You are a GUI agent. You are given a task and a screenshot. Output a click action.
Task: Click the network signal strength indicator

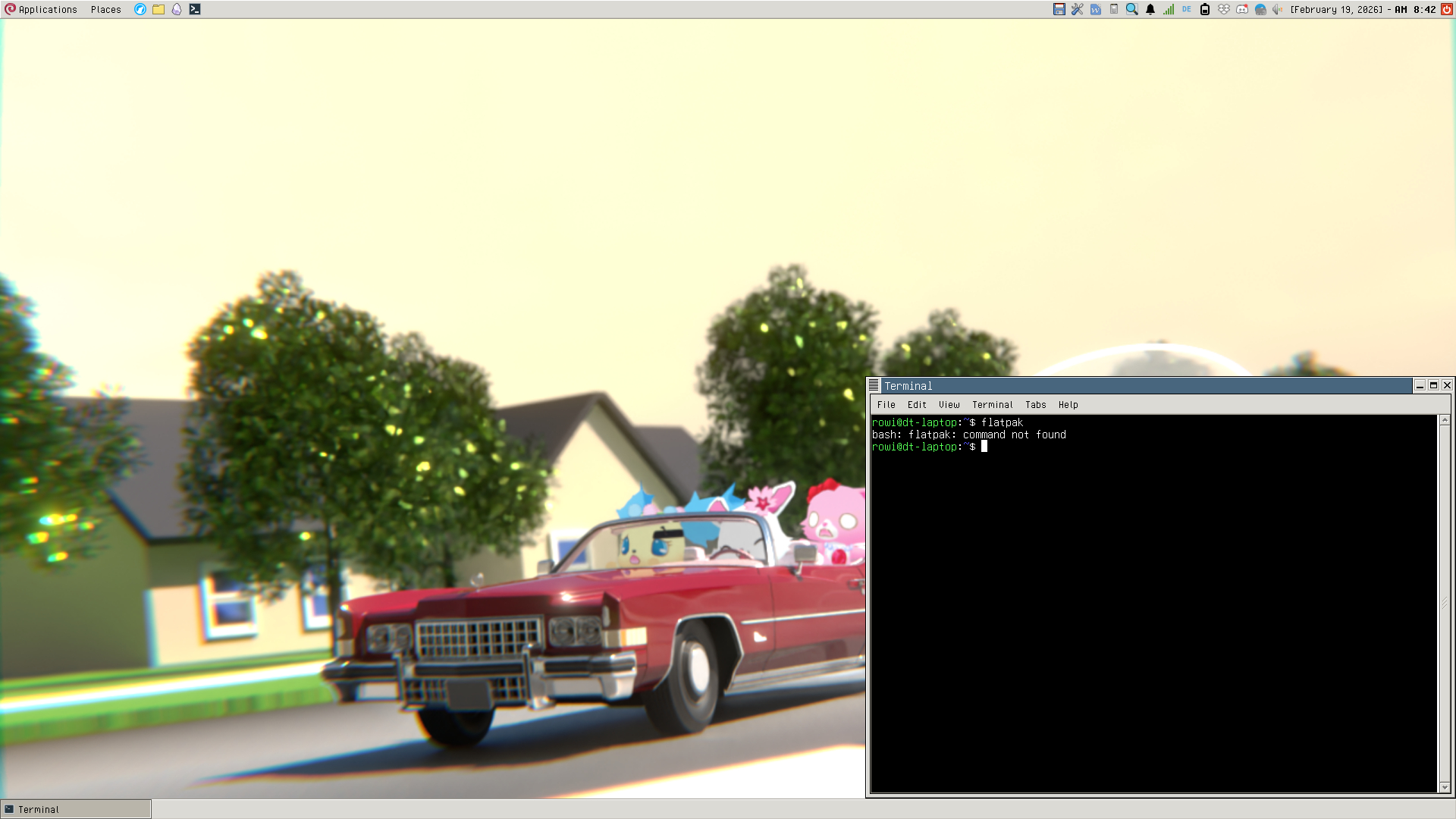pos(1169,9)
